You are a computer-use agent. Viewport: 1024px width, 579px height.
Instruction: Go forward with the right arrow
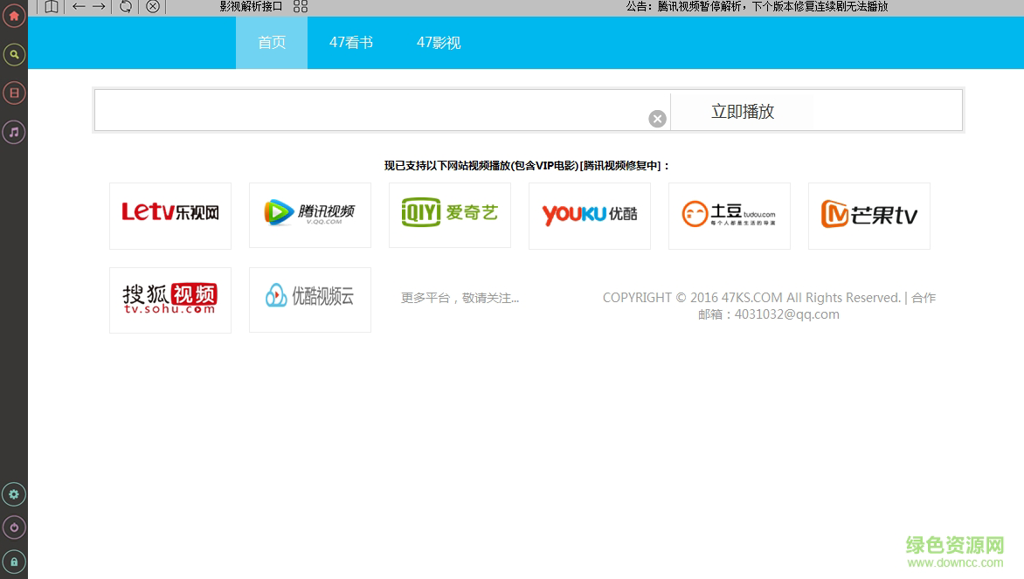pyautogui.click(x=99, y=7)
